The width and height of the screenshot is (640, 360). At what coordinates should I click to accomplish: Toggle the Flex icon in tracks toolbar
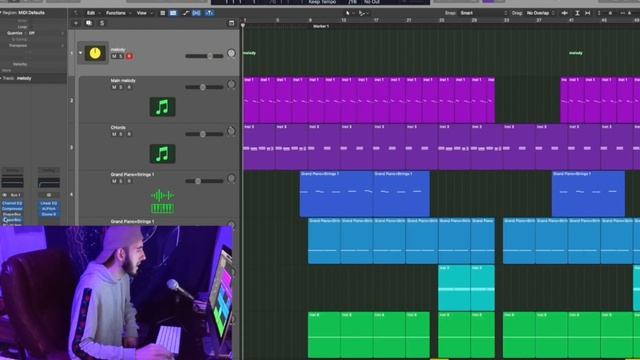[x=196, y=13]
